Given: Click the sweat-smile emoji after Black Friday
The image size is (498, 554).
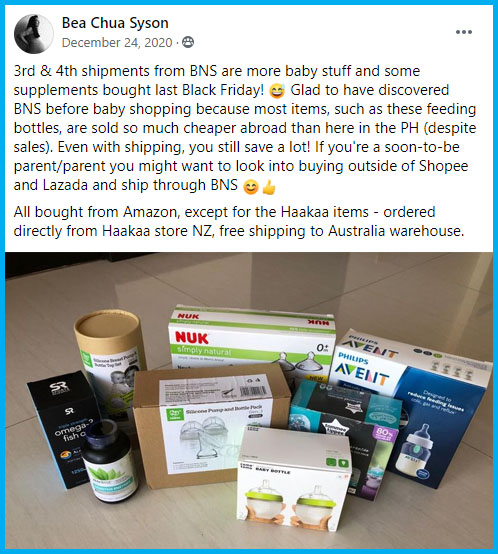Looking at the screenshot, I should [x=277, y=91].
